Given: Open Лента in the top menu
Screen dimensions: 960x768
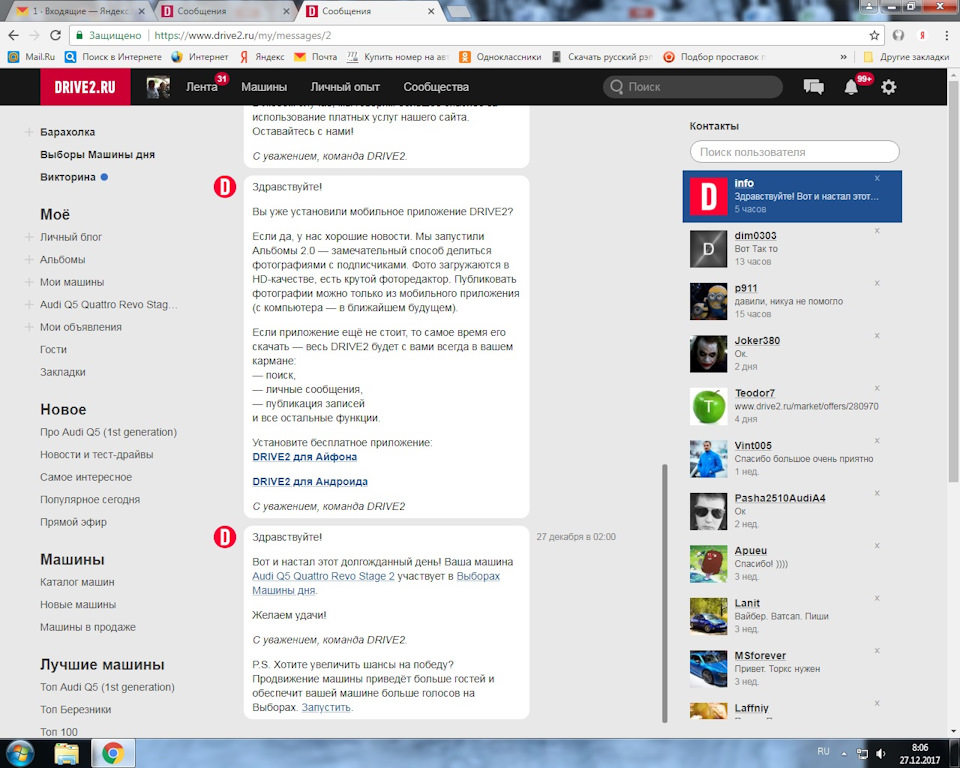Looking at the screenshot, I should click(x=201, y=87).
